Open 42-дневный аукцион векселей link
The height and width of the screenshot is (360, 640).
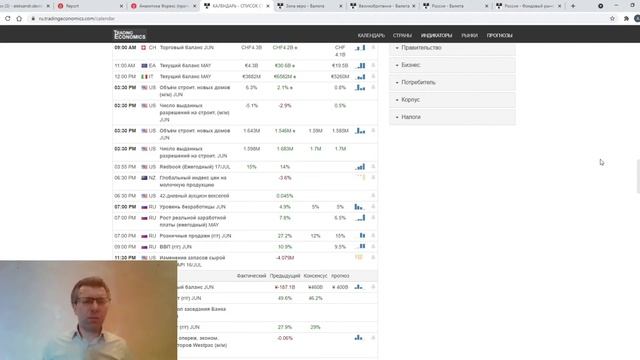tap(194, 196)
